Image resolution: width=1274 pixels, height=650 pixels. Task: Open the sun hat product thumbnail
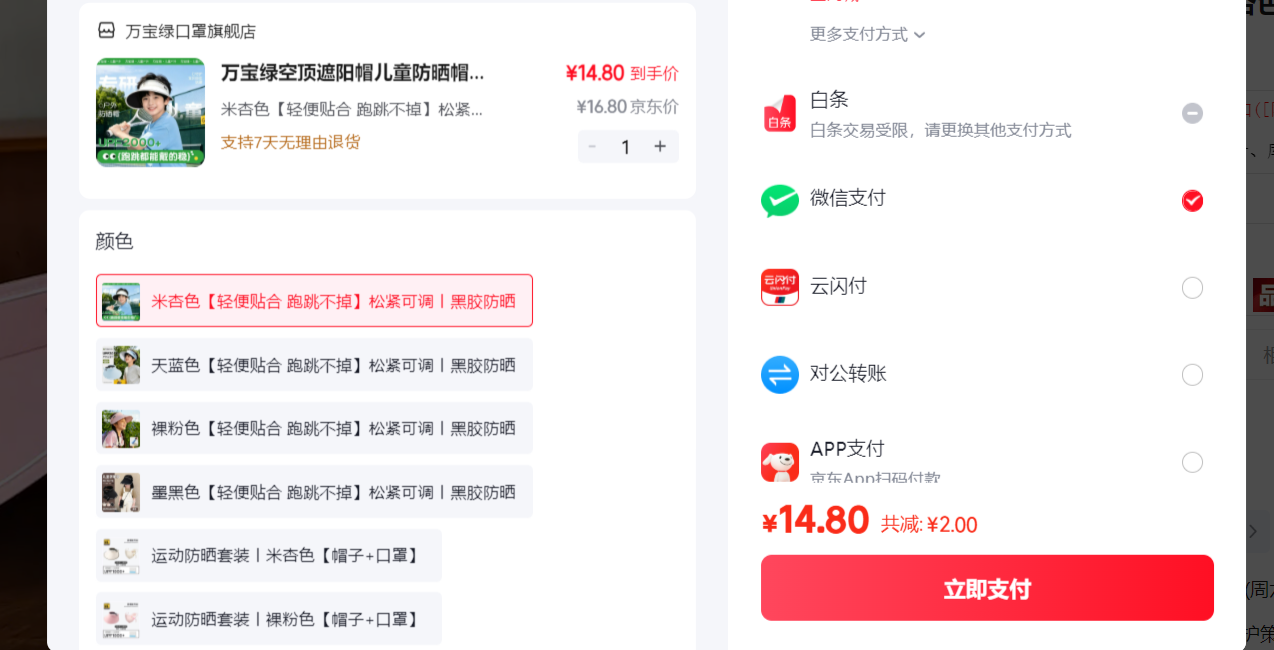(x=150, y=112)
